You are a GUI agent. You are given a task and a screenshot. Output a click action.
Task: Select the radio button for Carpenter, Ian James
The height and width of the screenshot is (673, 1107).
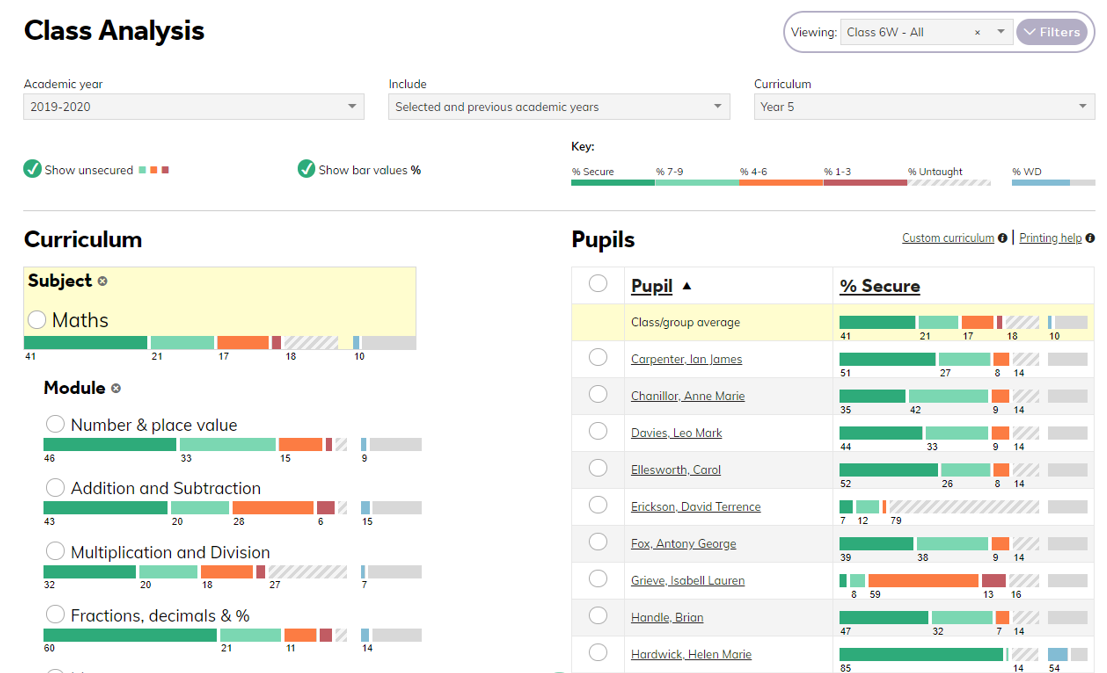pyautogui.click(x=598, y=358)
